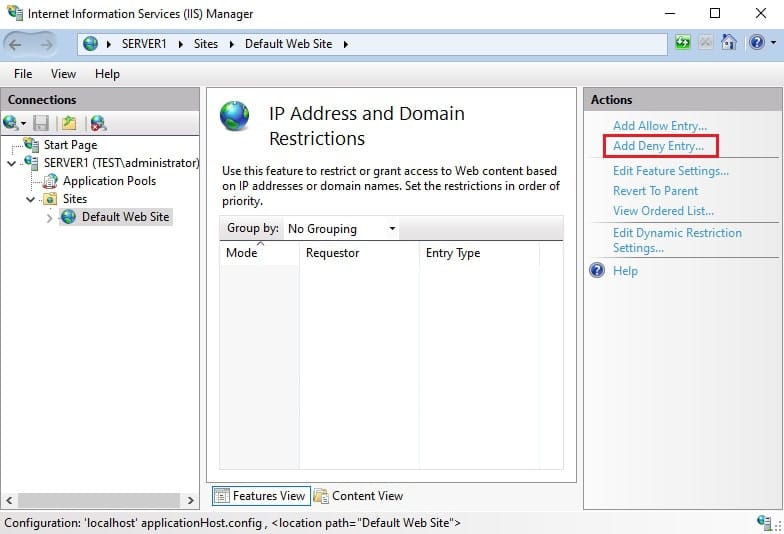Viewport: 784px width, 534px height.
Task: Expand arrow after Sites breadcrumb
Action: 232,44
